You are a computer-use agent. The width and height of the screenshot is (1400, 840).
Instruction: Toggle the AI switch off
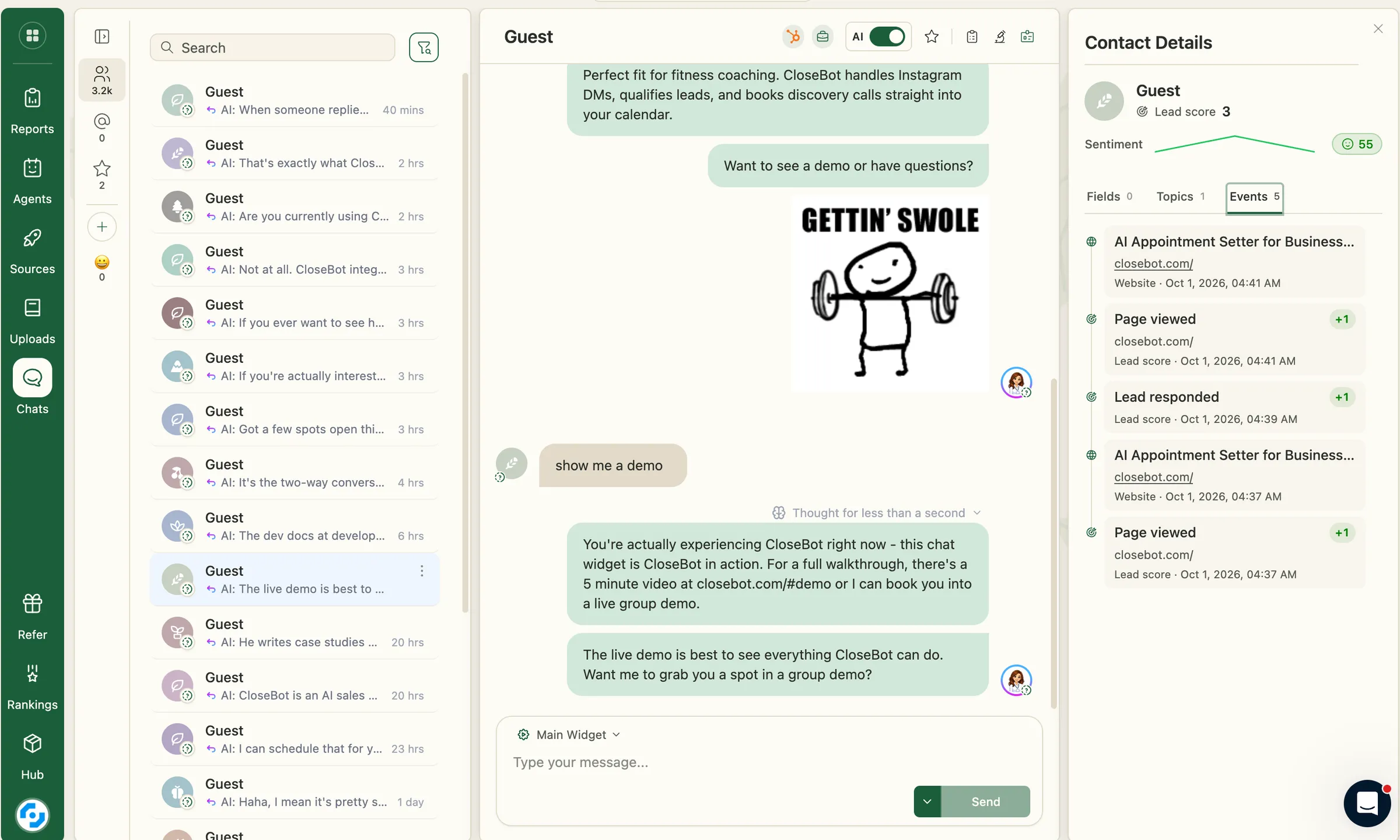(887, 37)
